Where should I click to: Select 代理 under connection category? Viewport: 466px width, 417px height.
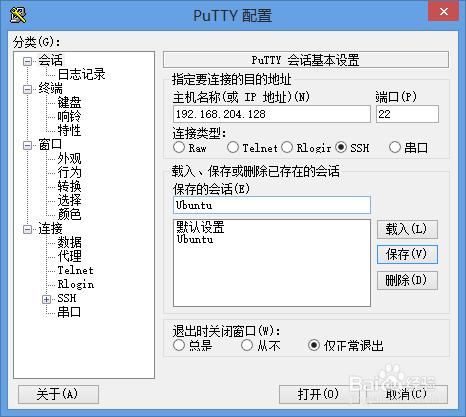69,256
